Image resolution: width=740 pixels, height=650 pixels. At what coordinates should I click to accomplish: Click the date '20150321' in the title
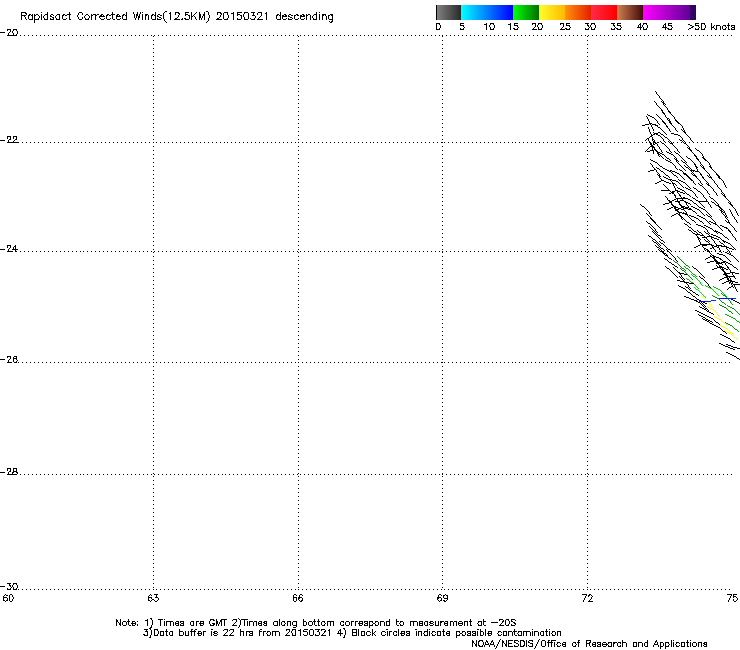tap(242, 16)
